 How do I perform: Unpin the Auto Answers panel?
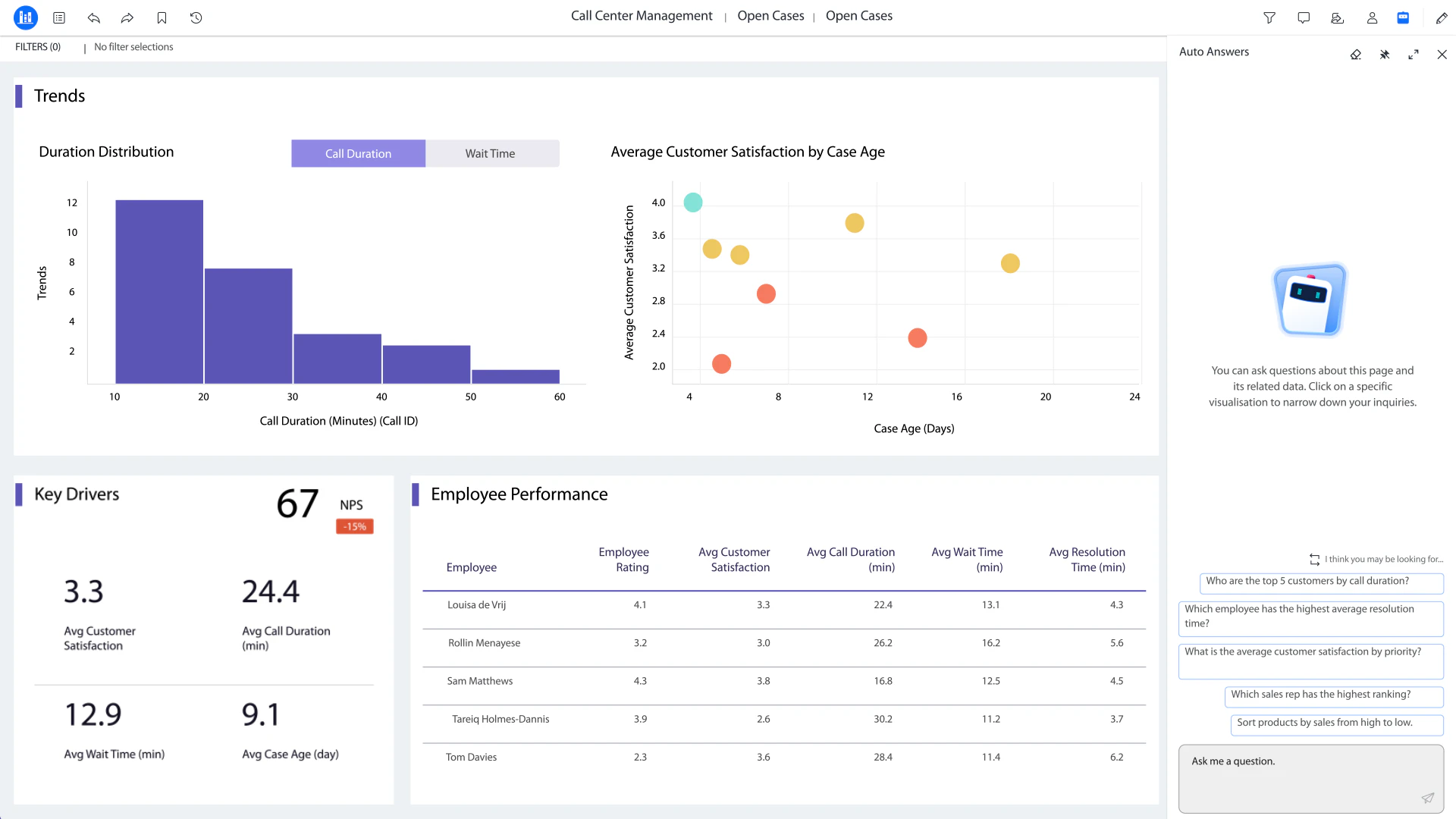click(x=1384, y=54)
